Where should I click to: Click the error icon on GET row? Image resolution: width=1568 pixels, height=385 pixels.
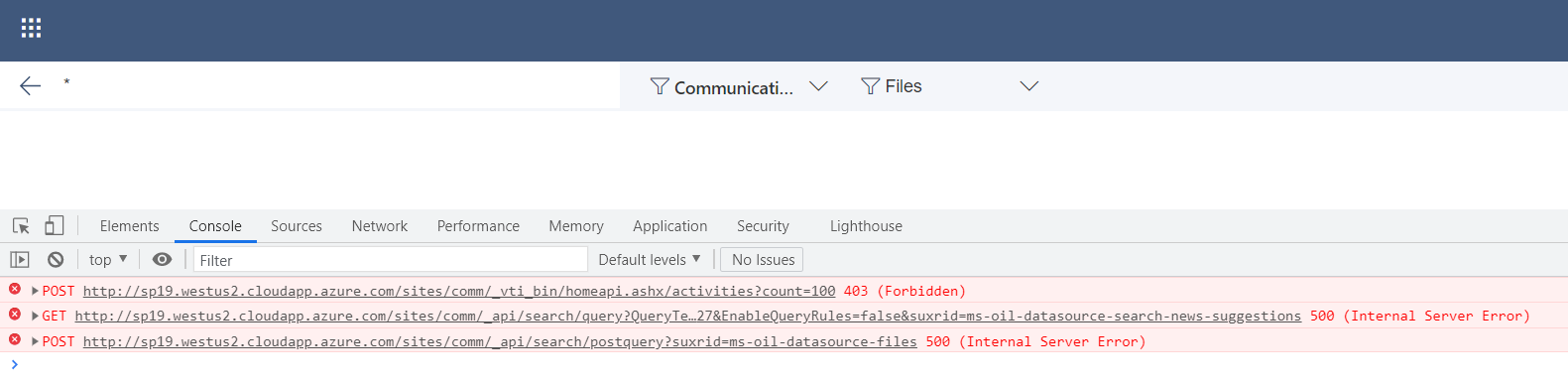[x=15, y=314]
